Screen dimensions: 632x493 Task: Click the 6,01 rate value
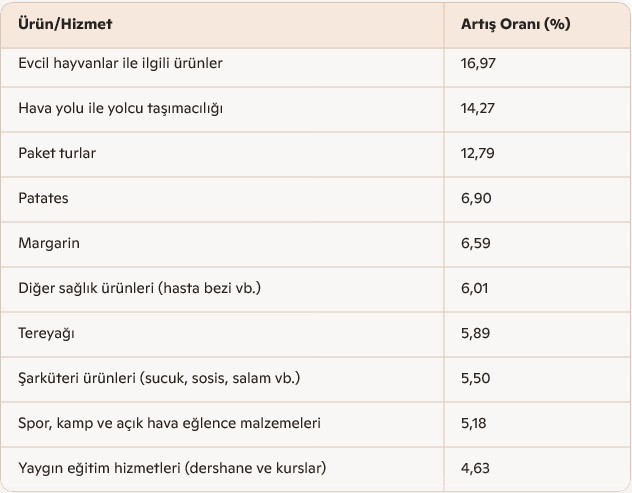[475, 288]
